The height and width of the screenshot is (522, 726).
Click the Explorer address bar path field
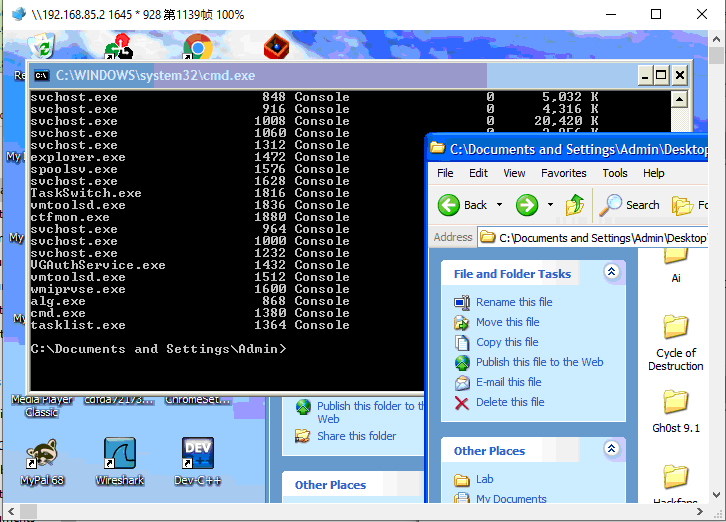[600, 238]
